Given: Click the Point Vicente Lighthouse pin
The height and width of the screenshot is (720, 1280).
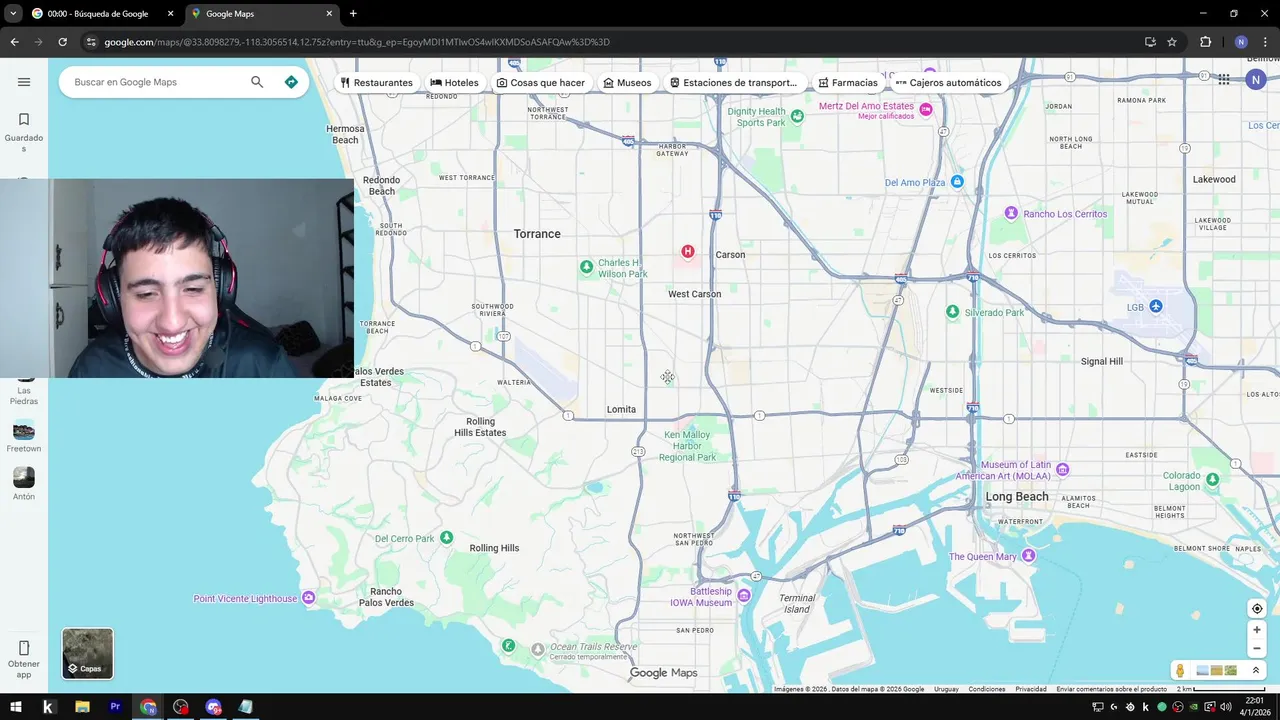Looking at the screenshot, I should pyautogui.click(x=308, y=598).
